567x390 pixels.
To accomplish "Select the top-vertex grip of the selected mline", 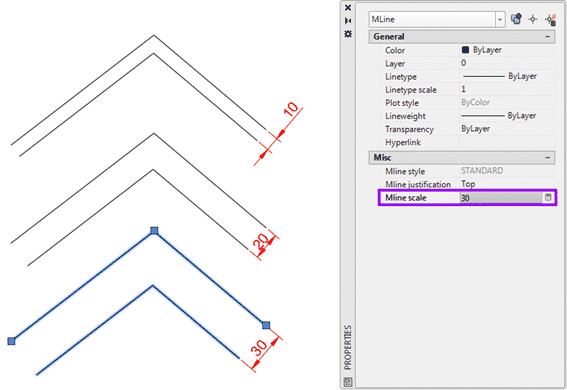I will point(154,231).
